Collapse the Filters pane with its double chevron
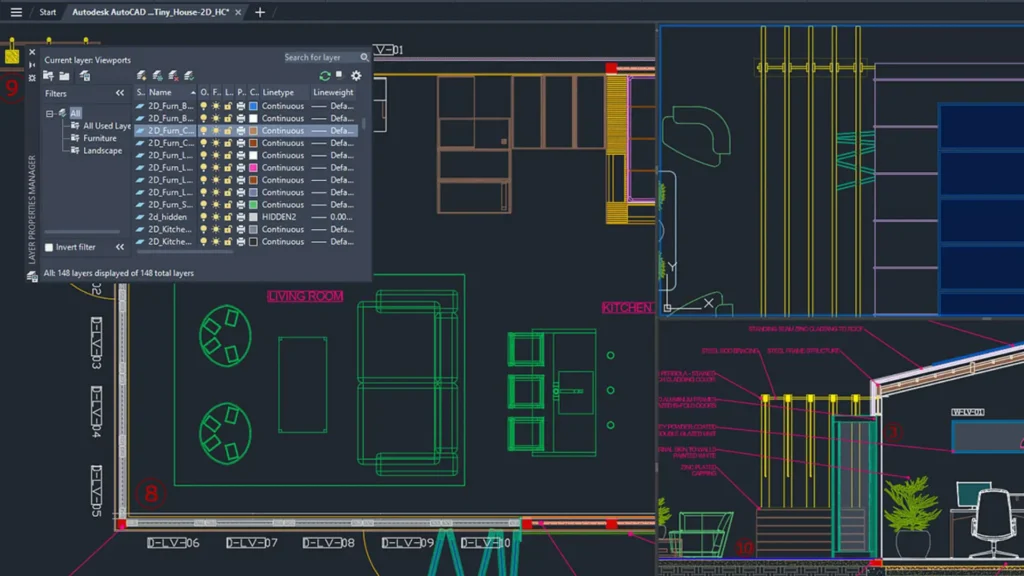1024x576 pixels. [x=120, y=92]
